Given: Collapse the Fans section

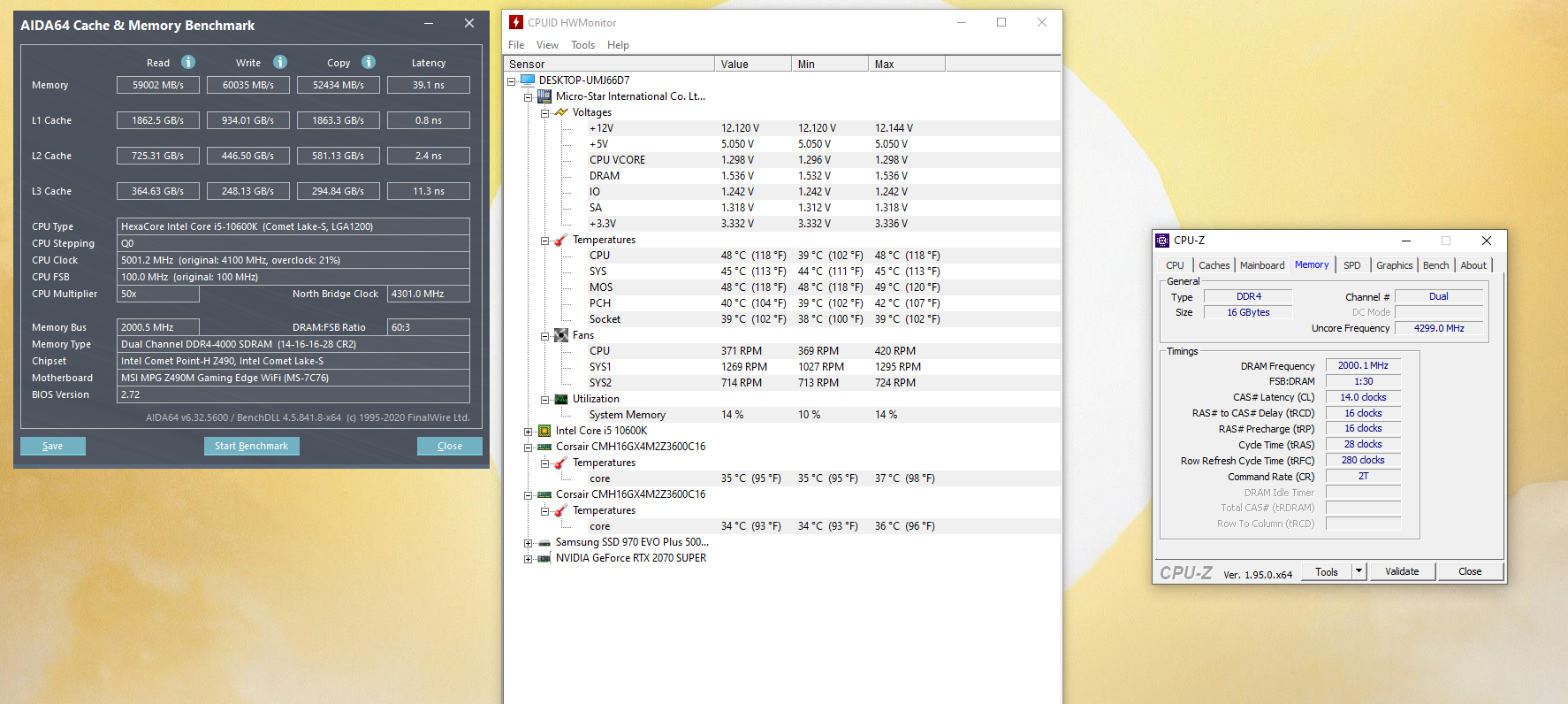Looking at the screenshot, I should (544, 335).
